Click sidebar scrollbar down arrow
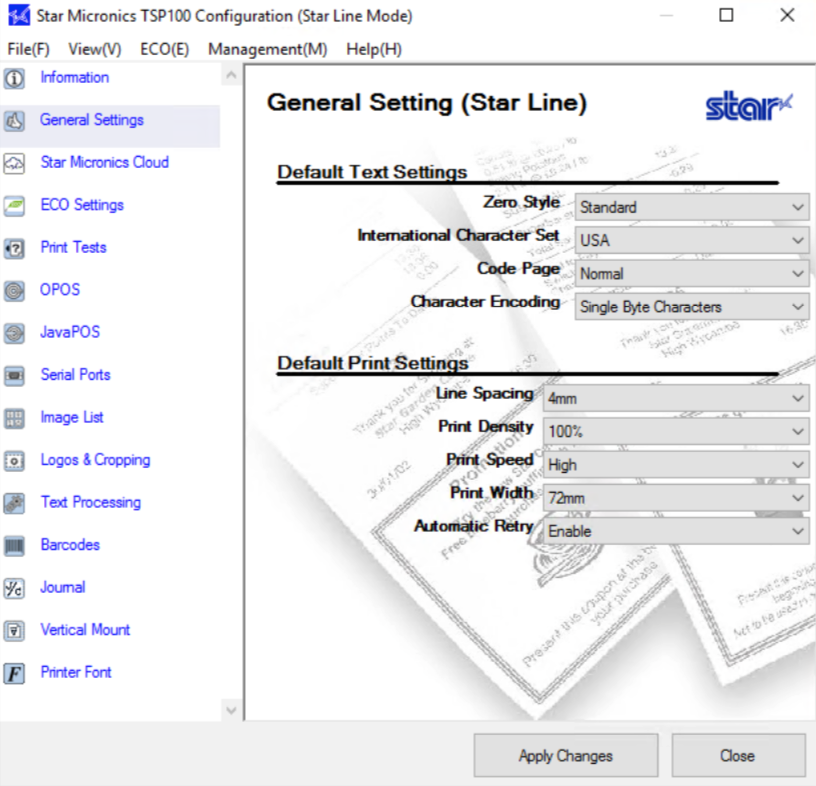Screen dimensions: 816x786 click(x=232, y=710)
